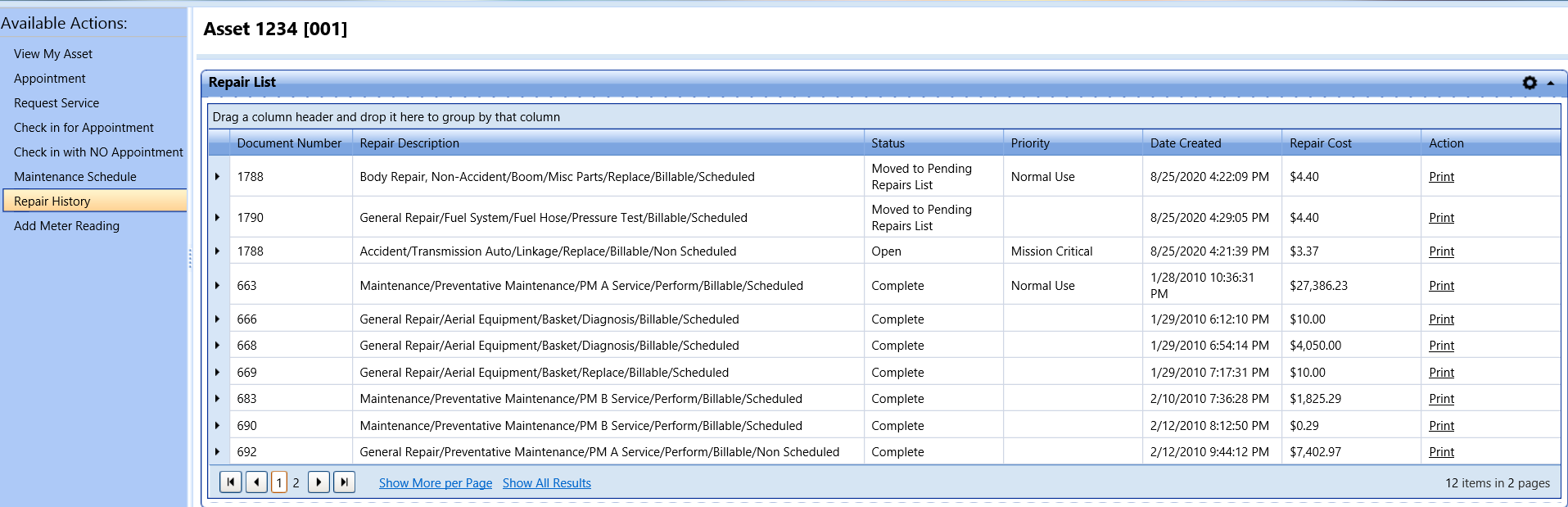Sort by the Date Created column header

point(1212,143)
